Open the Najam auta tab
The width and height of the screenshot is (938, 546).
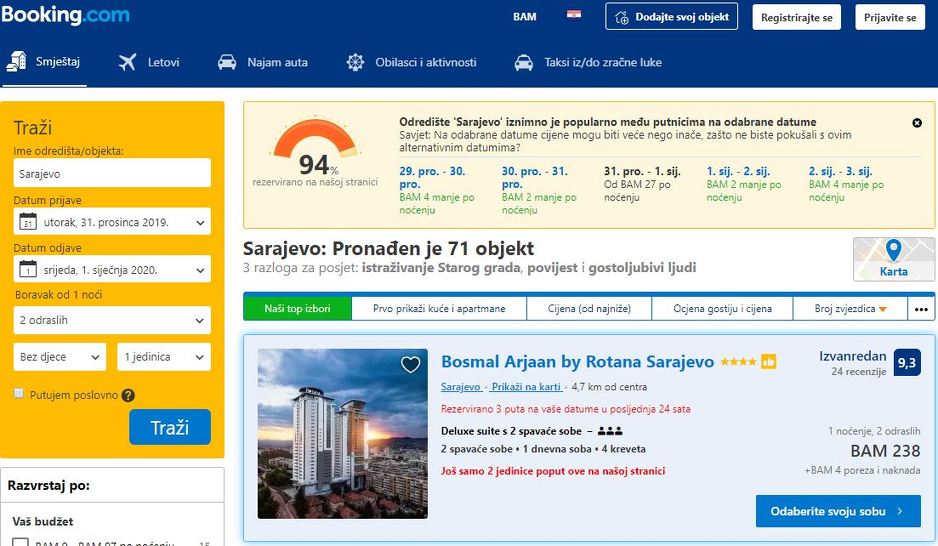[263, 62]
